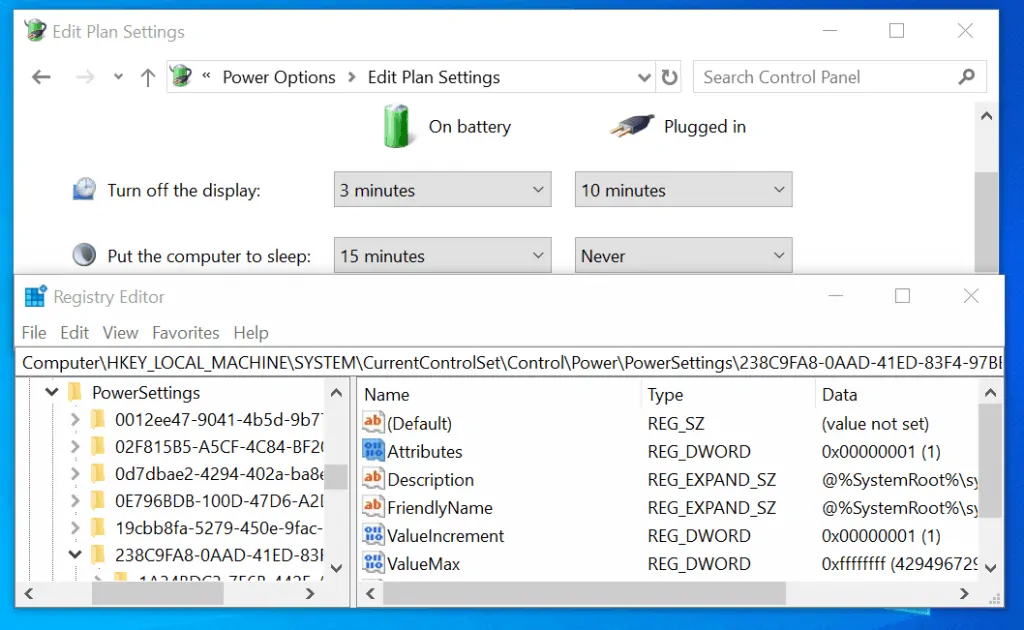Screen dimensions: 1024x630
Task: Select the 02F815B5-A5CF folder icon
Action: (98, 447)
